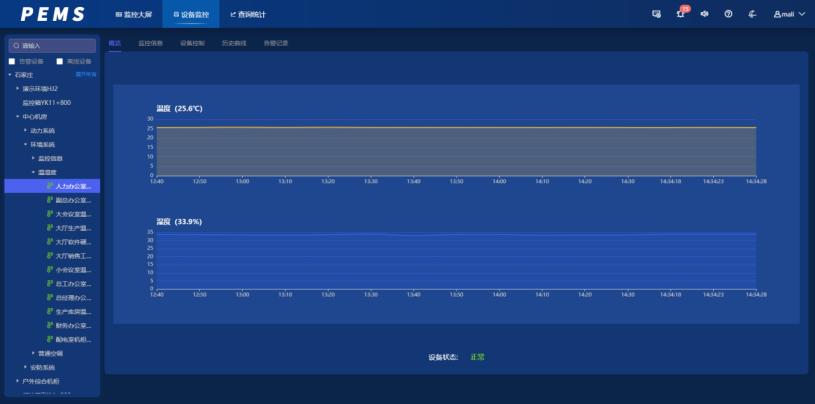This screenshot has height=404, width=815.
Task: Toggle the speaker sound icon
Action: [x=704, y=14]
